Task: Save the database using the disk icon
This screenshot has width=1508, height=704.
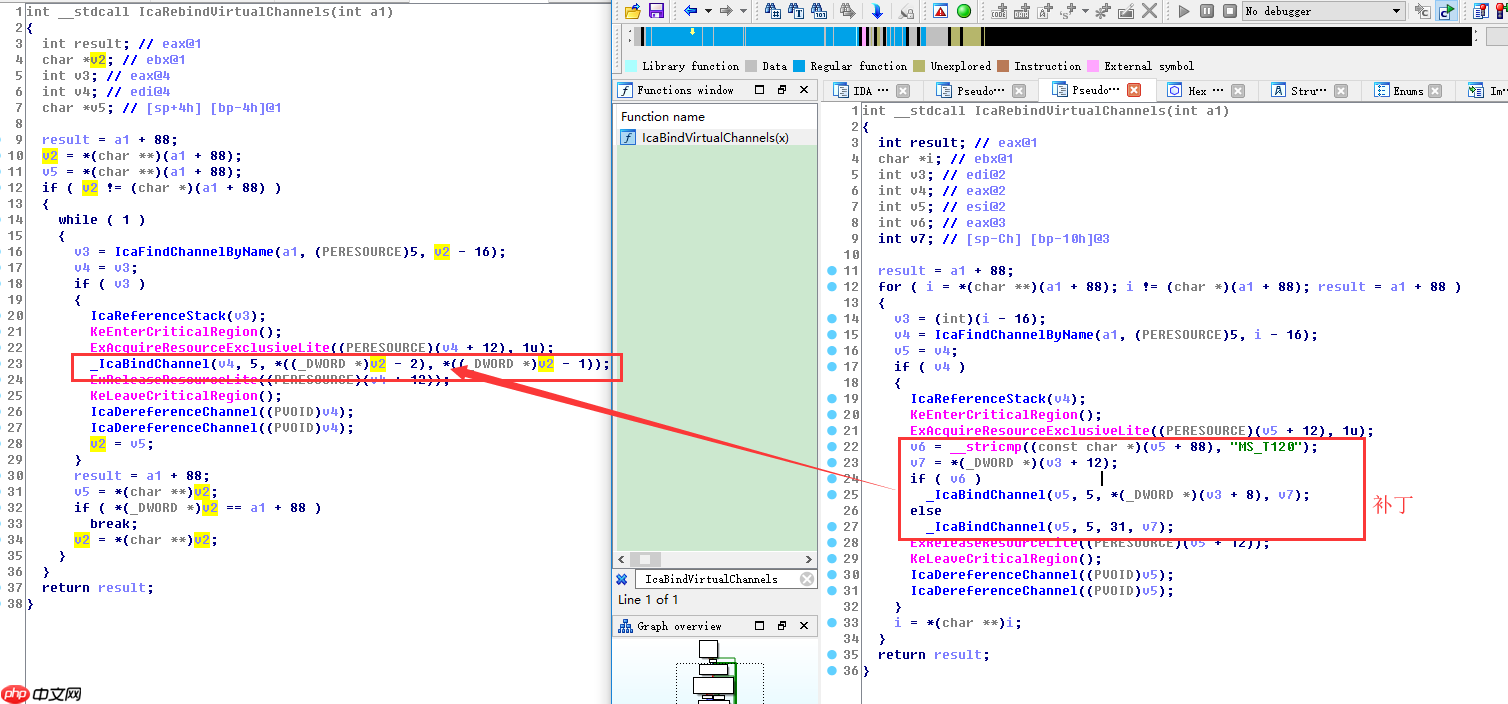Action: (657, 11)
